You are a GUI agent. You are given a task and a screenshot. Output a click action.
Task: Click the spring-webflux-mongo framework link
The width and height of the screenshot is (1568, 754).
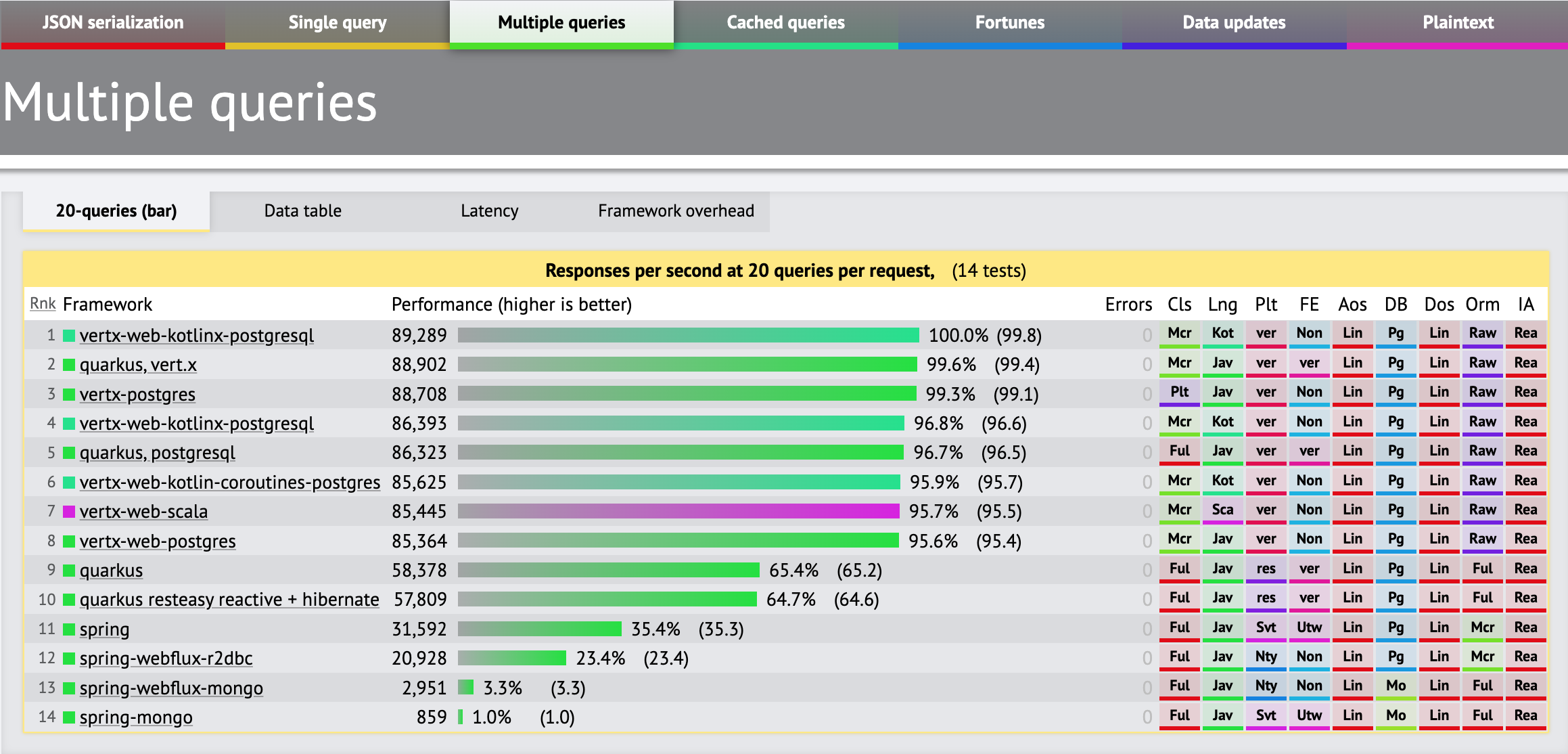click(171, 688)
